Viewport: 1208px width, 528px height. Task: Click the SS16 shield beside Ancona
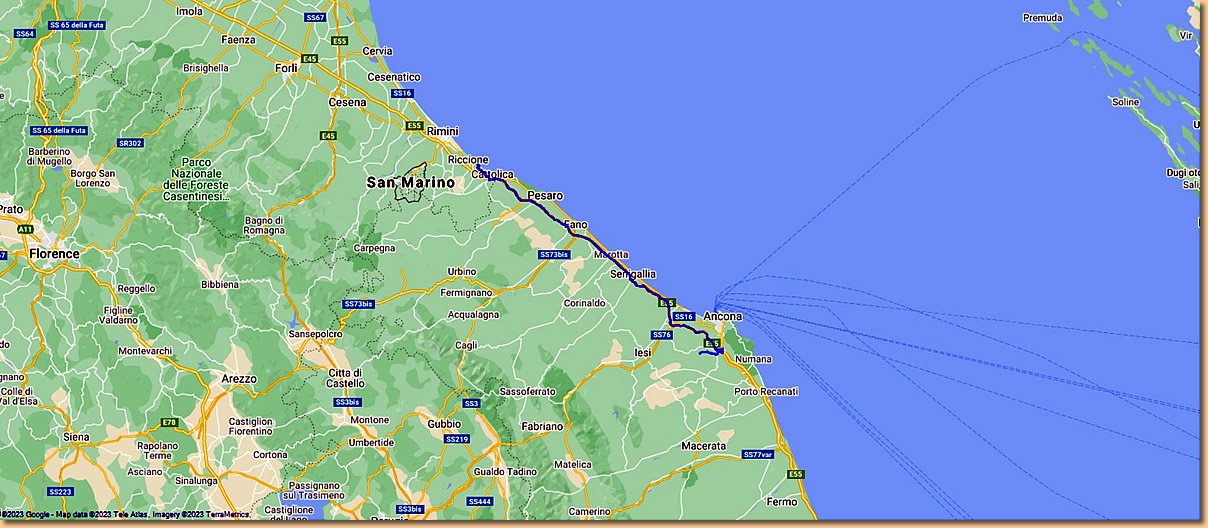[x=684, y=317]
